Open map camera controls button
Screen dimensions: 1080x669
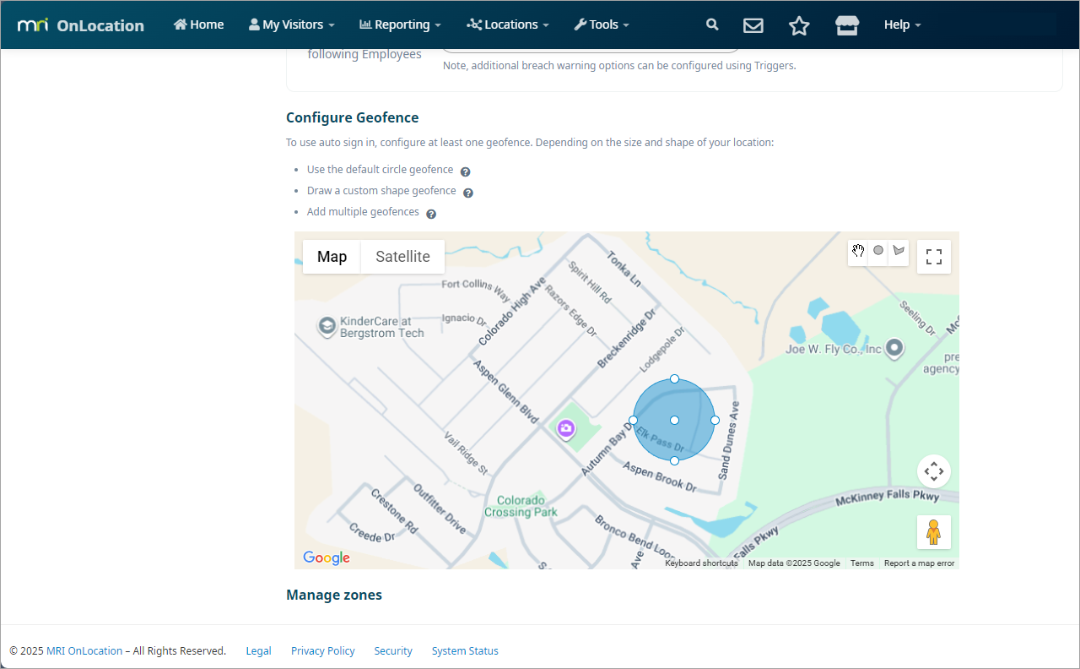pyautogui.click(x=933, y=471)
